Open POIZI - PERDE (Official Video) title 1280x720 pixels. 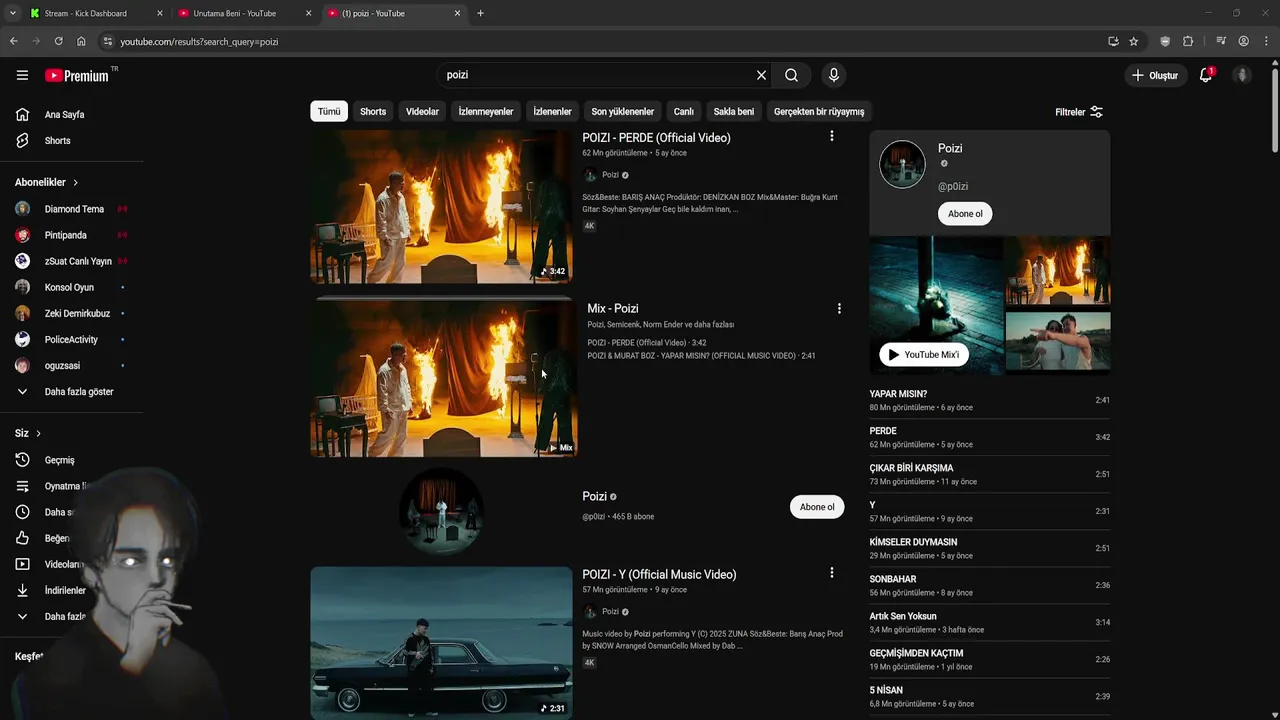click(x=656, y=138)
